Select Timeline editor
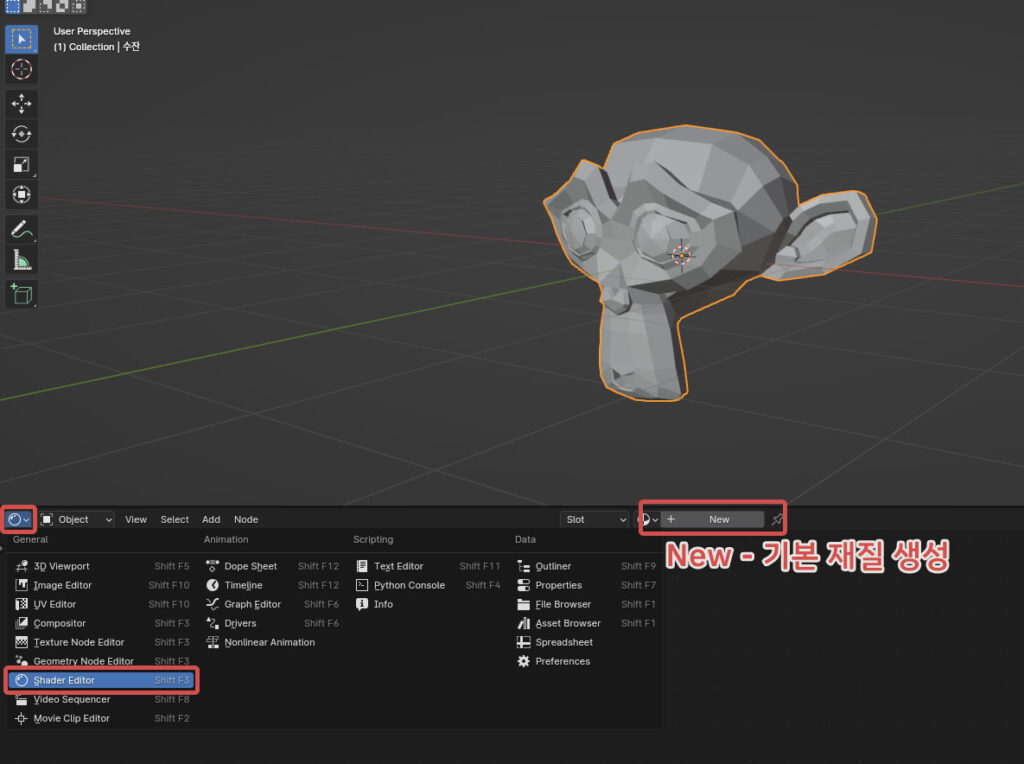 tap(272, 585)
